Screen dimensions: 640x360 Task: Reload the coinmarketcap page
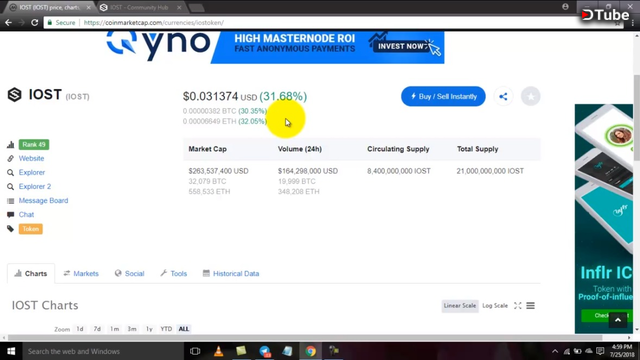(35, 22)
